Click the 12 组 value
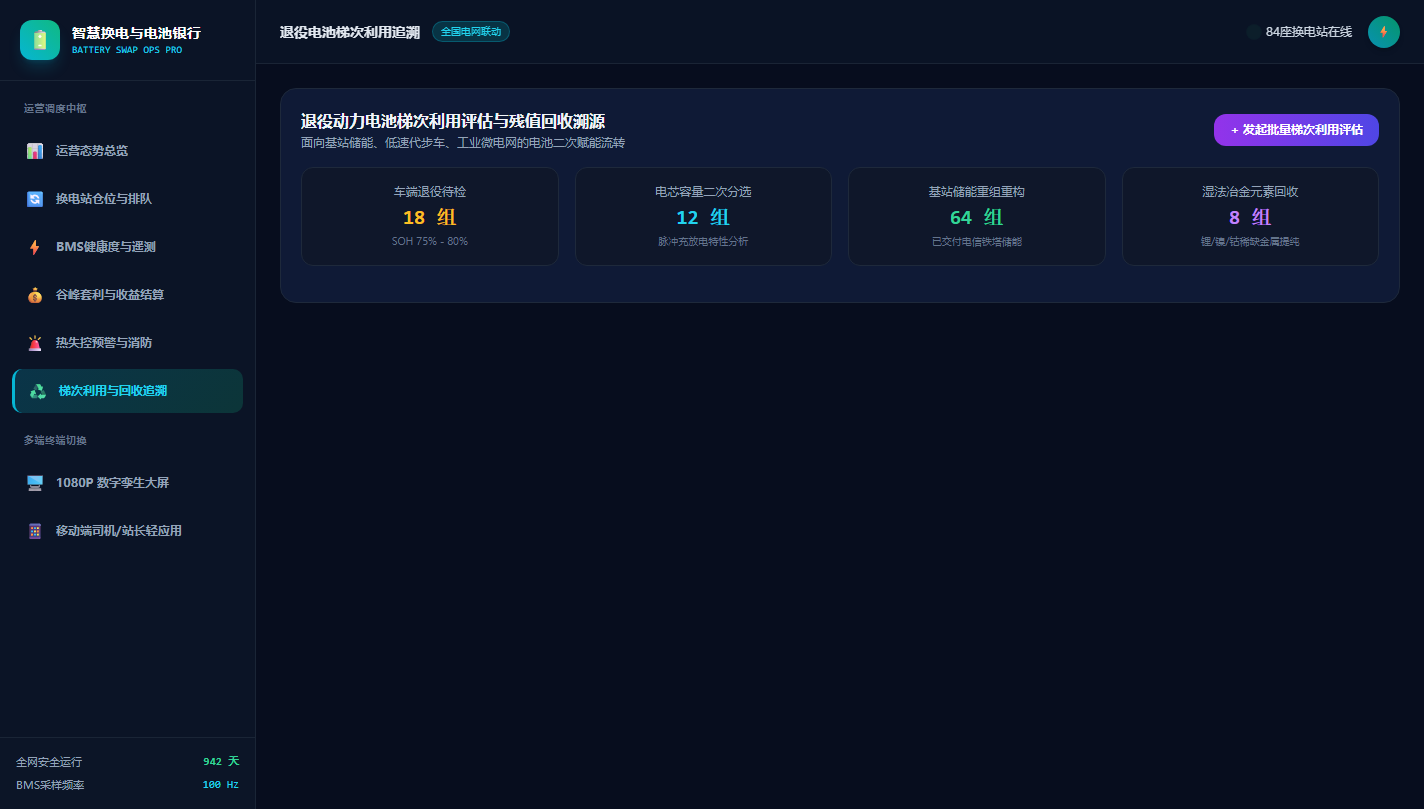 pyautogui.click(x=703, y=217)
